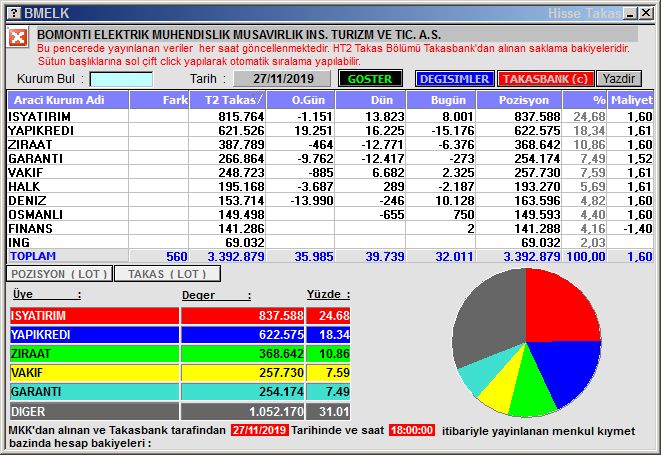Image resolution: width=661 pixels, height=455 pixels.
Task: Click the Kurum Bul search field
Action: click(x=121, y=79)
